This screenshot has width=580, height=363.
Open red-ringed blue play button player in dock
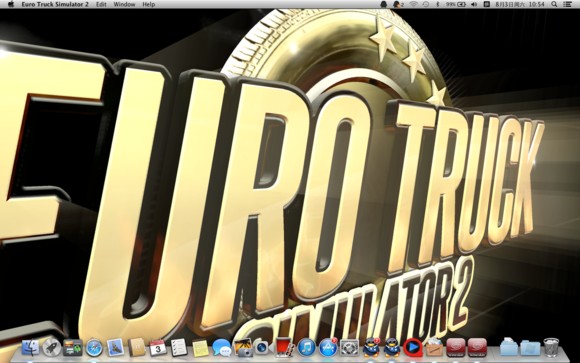coord(413,348)
